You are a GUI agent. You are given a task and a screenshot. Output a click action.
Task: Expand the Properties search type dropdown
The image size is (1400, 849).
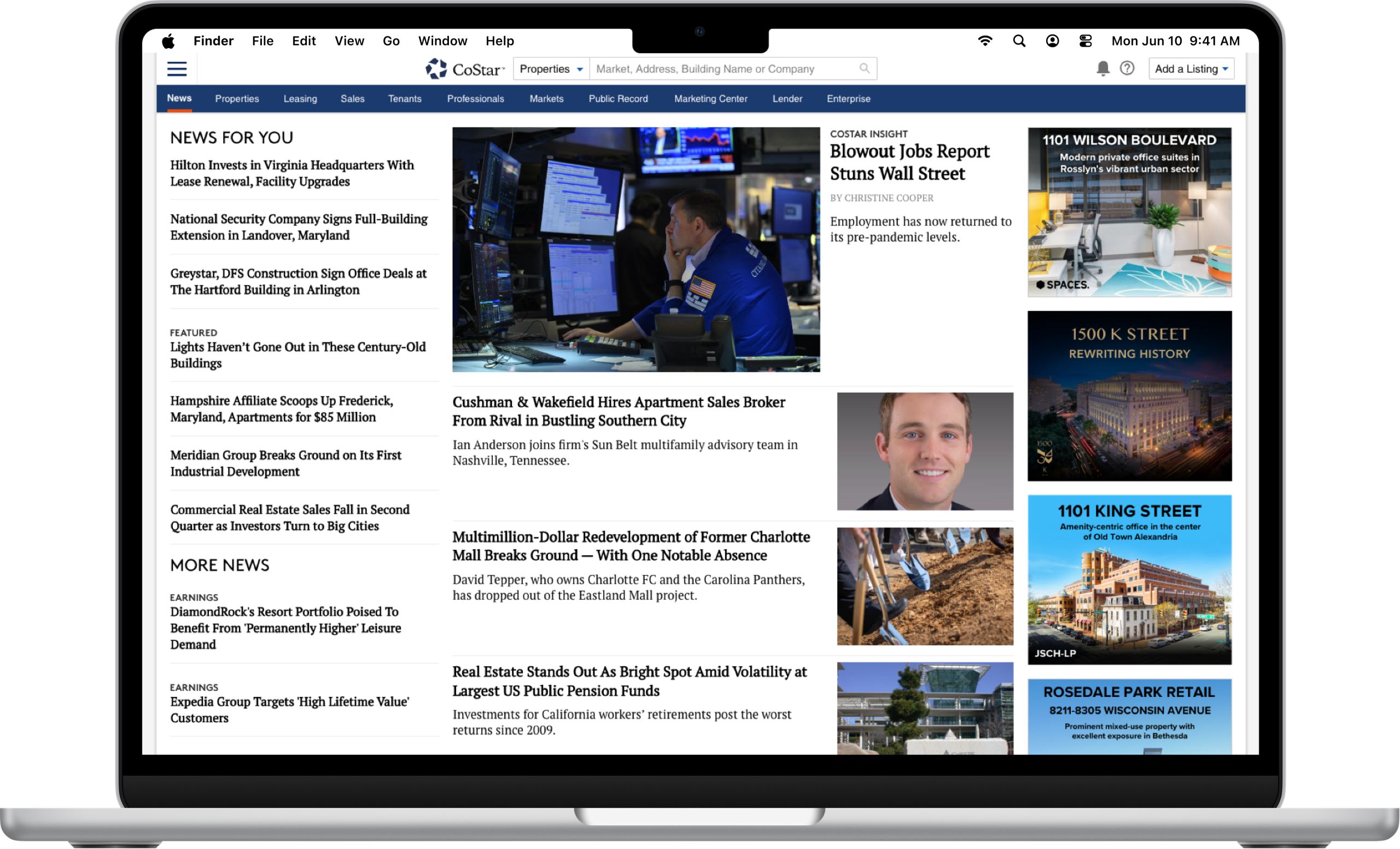(x=551, y=69)
